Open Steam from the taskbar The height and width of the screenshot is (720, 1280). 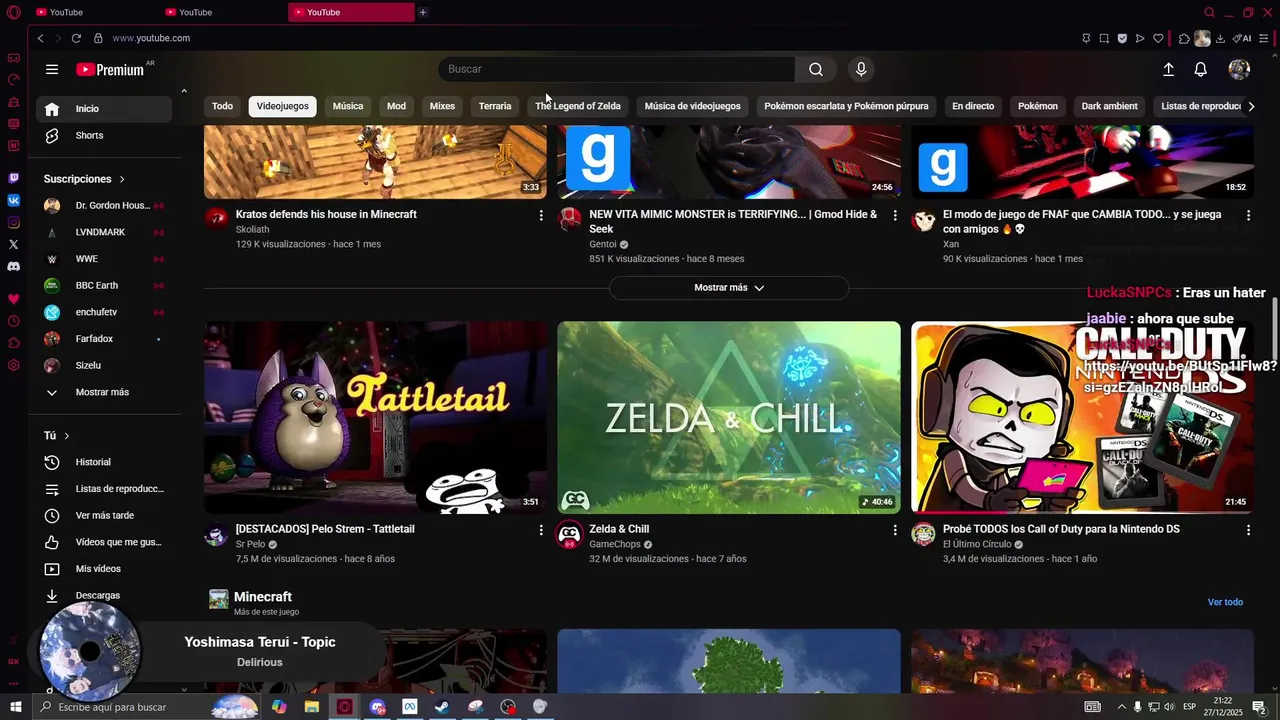[x=441, y=707]
